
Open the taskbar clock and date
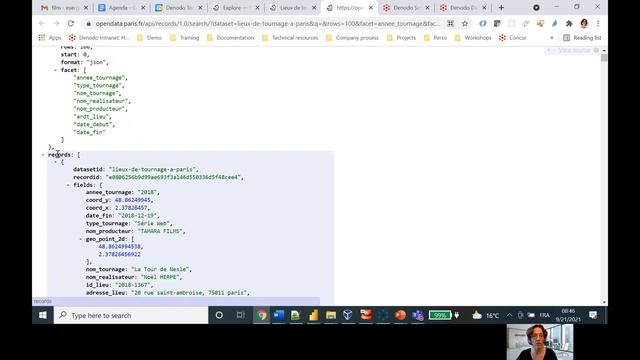tap(568, 315)
